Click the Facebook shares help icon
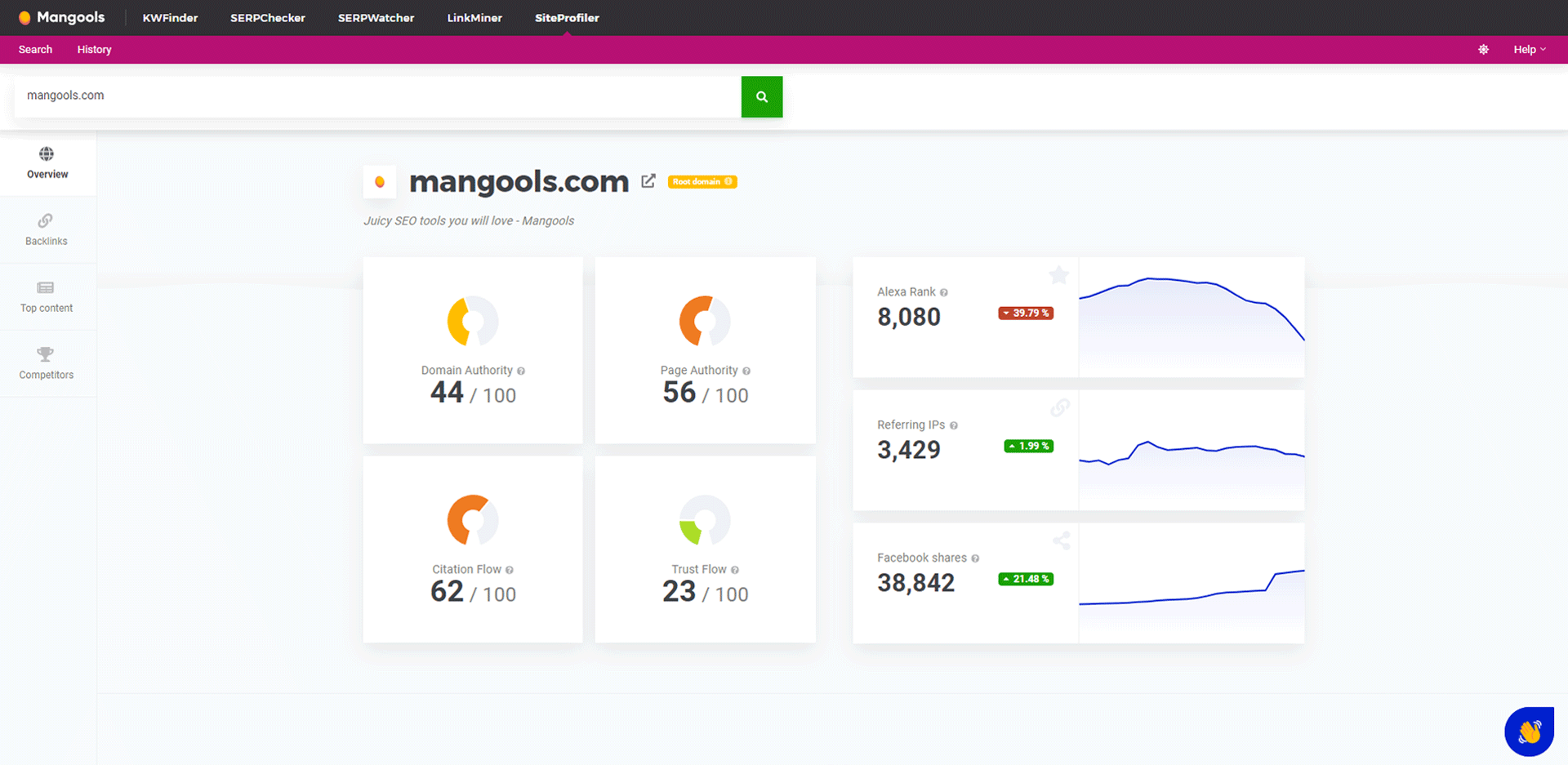This screenshot has height=765, width=1568. click(975, 558)
